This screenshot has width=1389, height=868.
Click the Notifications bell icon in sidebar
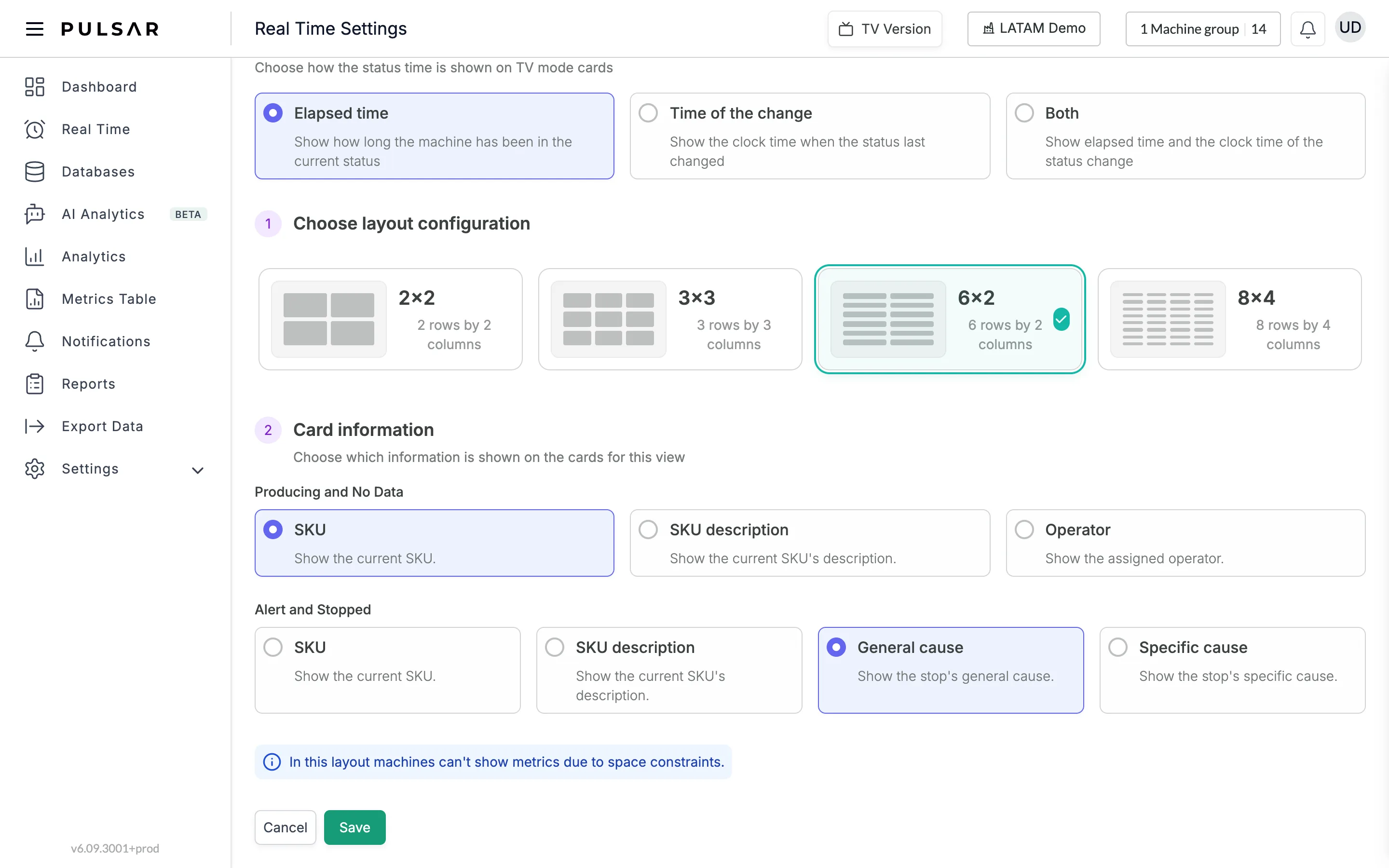click(34, 341)
